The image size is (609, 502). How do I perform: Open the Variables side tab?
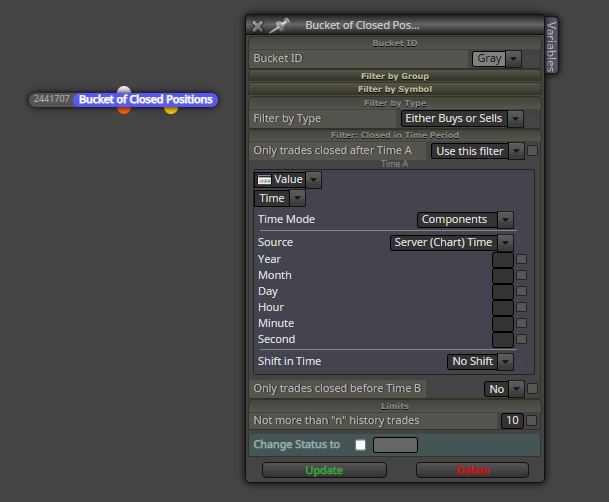tap(551, 46)
